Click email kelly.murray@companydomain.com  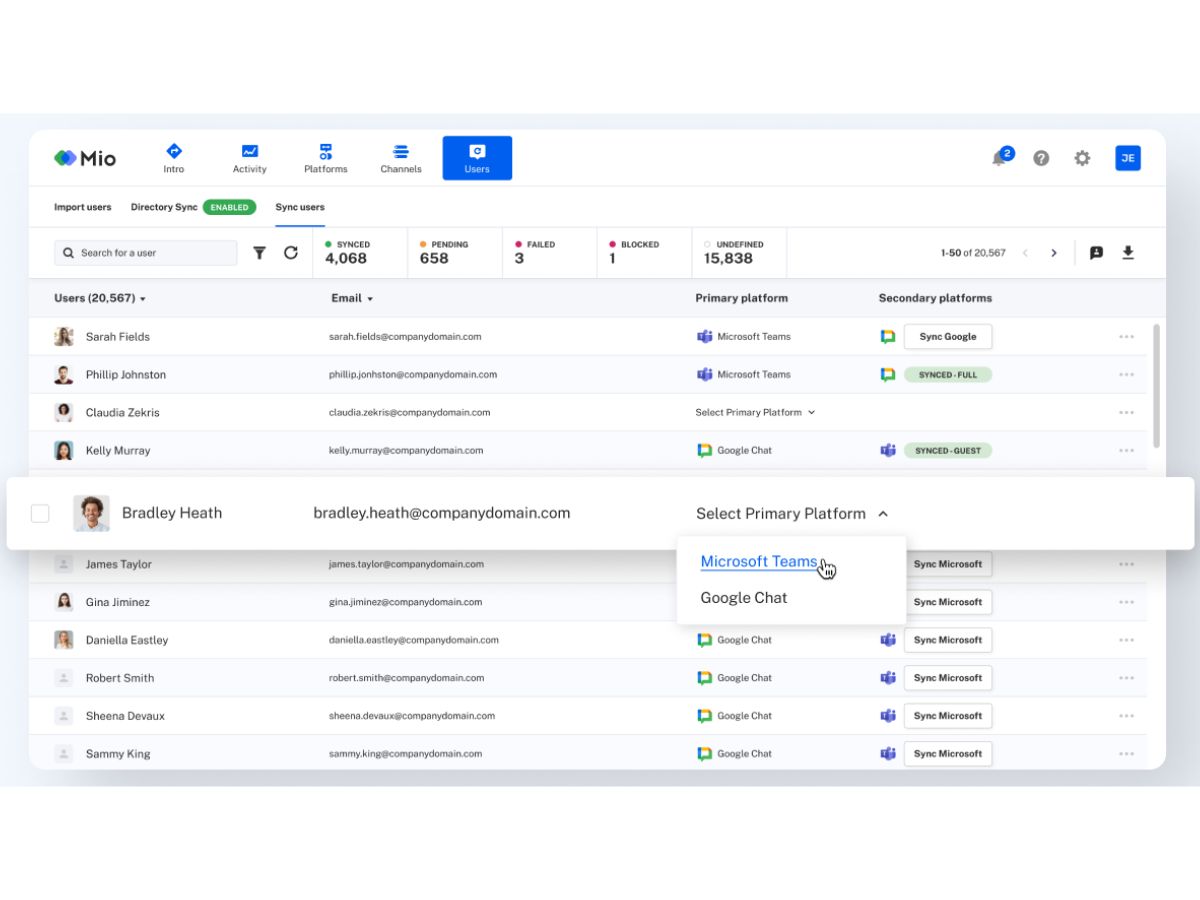click(x=406, y=451)
